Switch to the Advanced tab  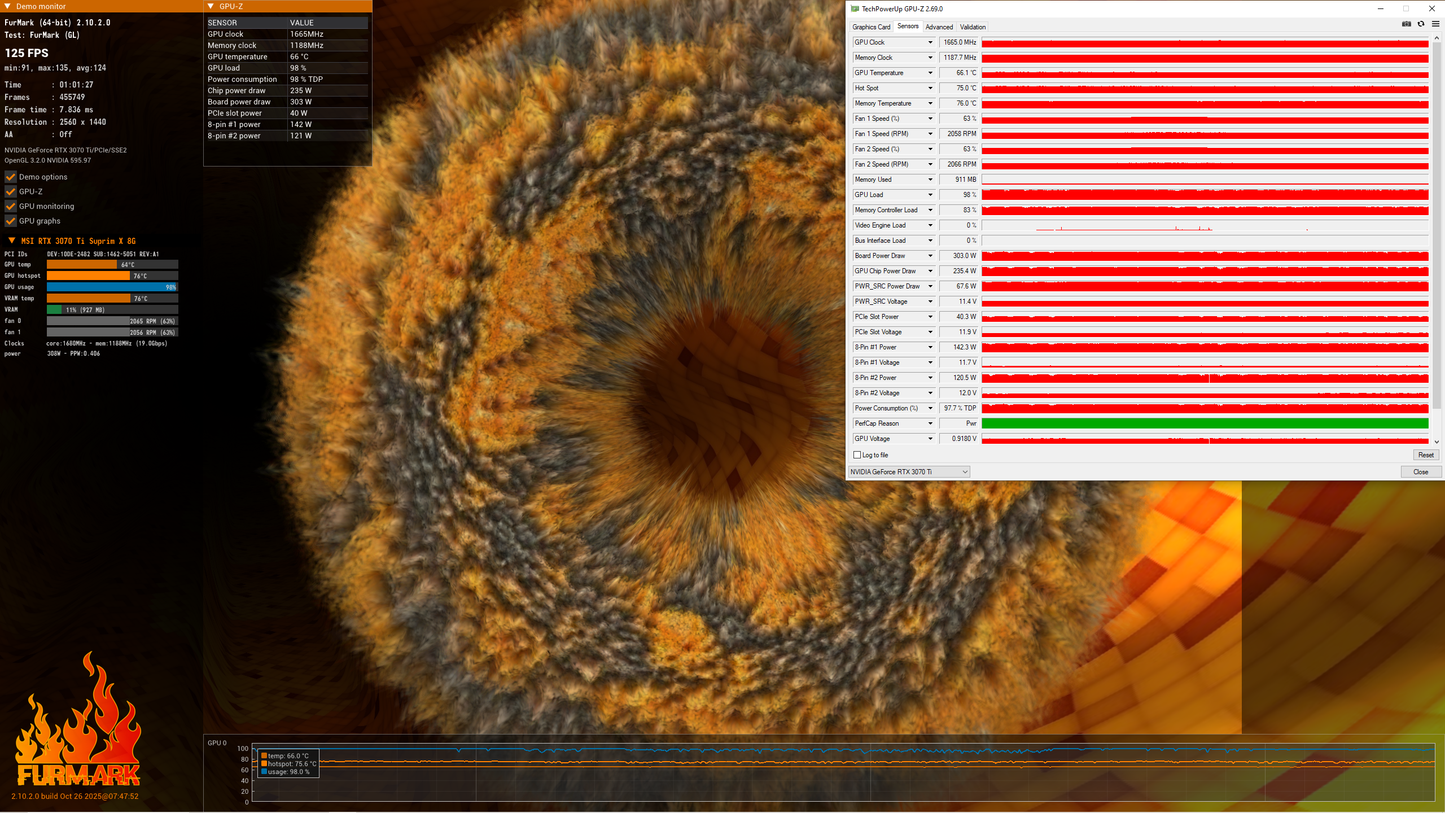coord(939,27)
